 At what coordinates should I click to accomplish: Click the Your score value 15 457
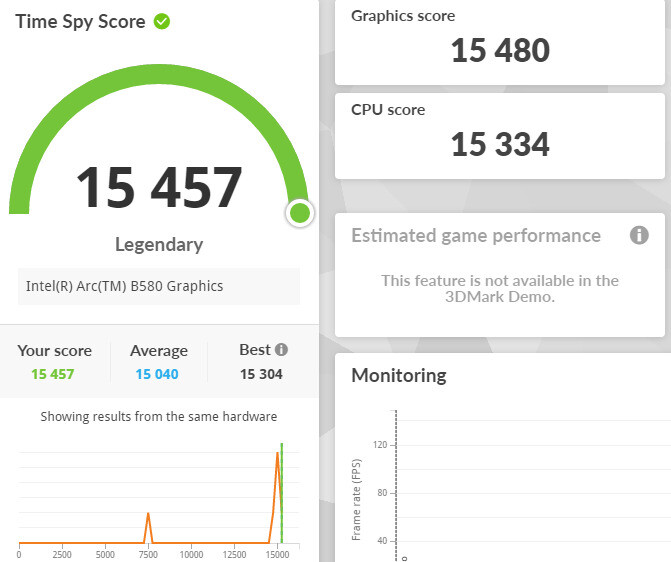53,374
